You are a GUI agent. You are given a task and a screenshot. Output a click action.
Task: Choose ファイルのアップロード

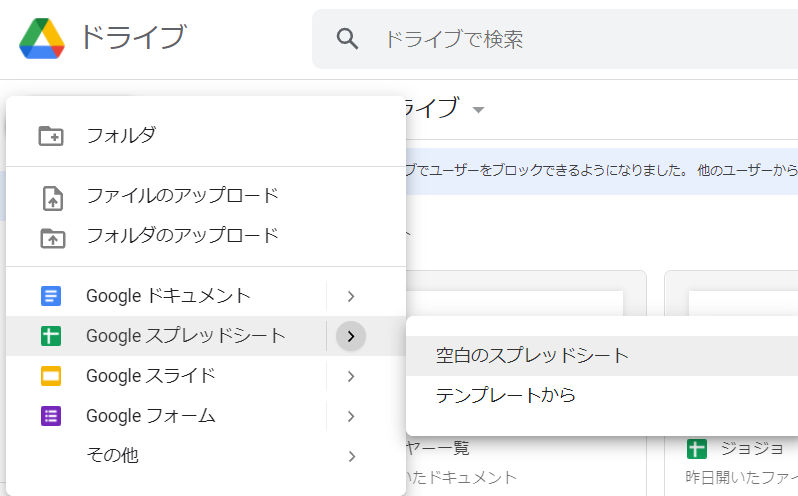point(206,196)
